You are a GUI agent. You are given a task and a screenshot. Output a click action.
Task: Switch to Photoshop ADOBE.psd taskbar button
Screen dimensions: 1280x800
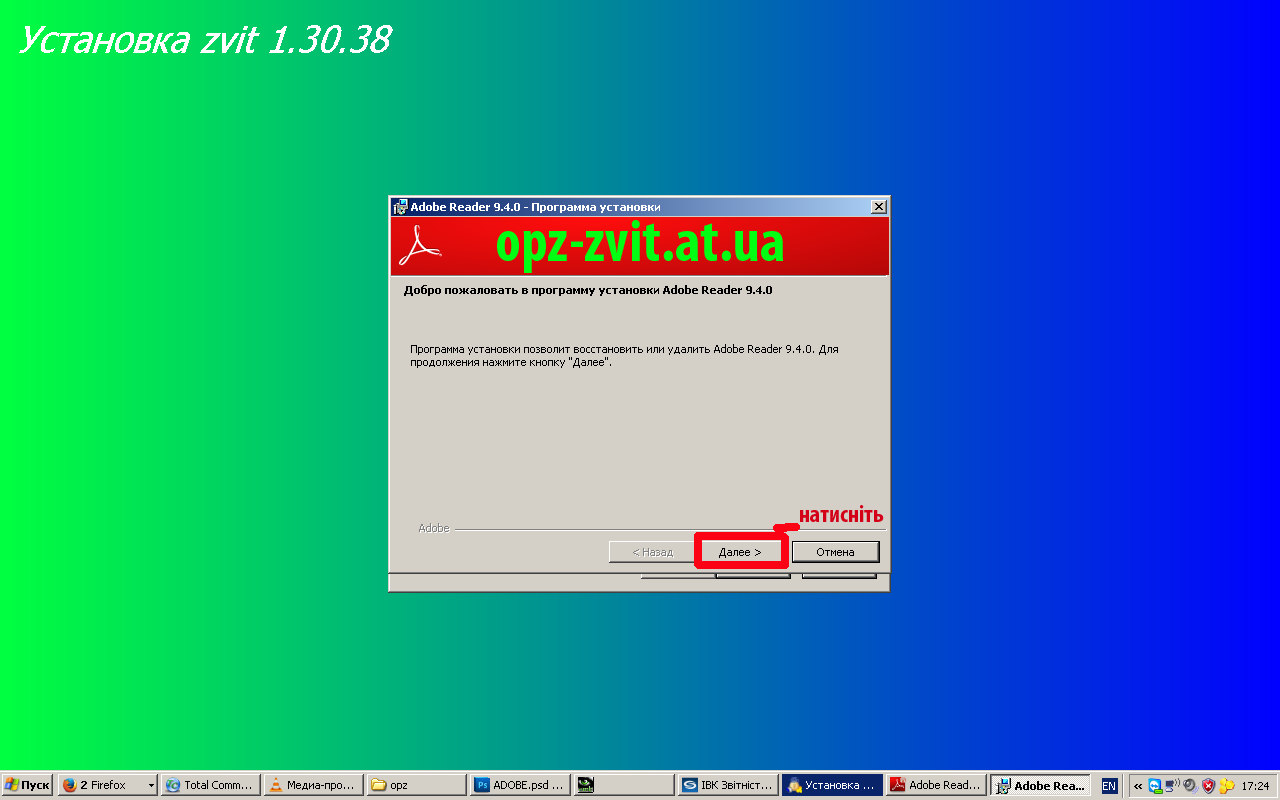click(519, 785)
